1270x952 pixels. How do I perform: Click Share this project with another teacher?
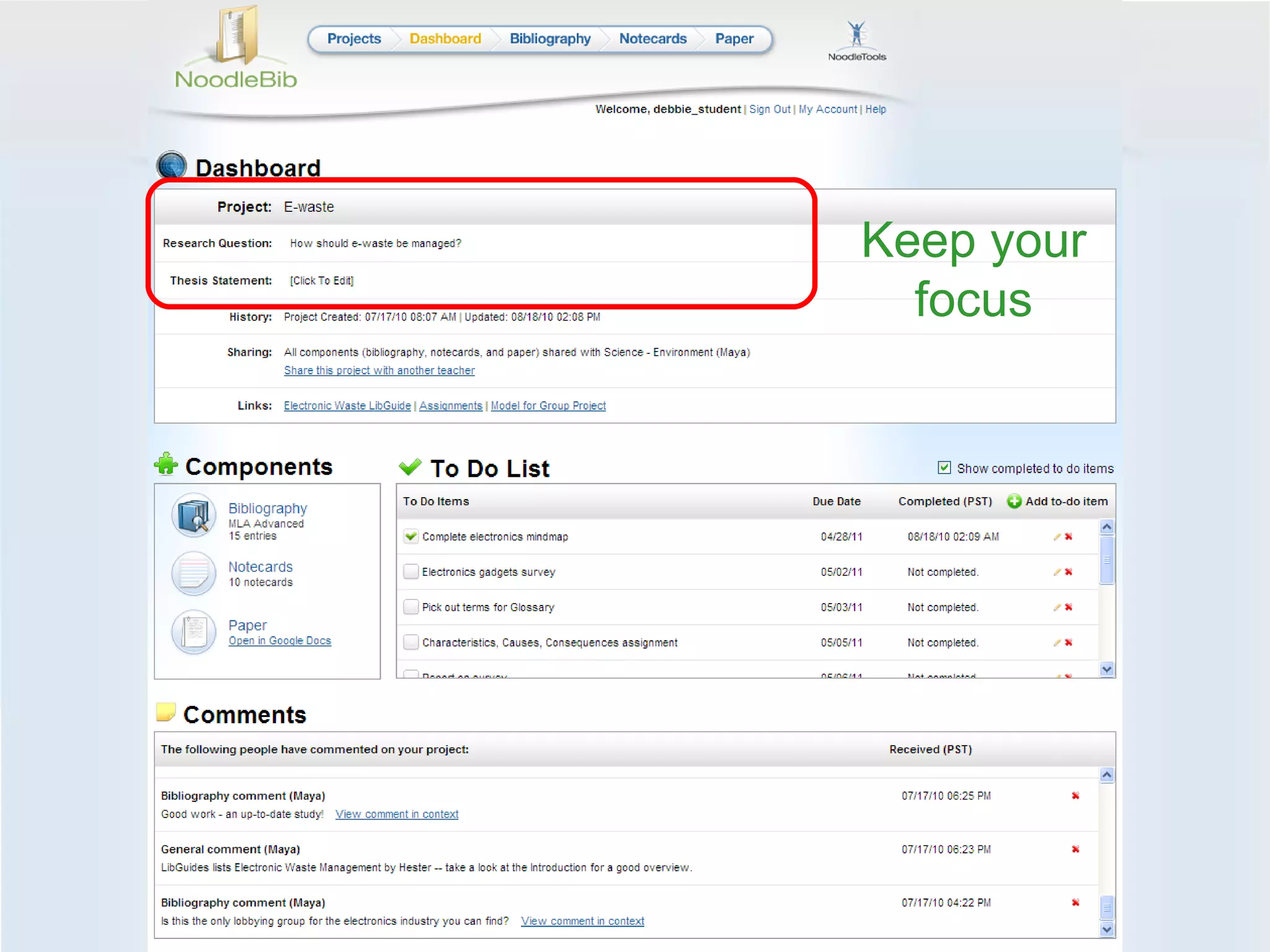coord(379,371)
